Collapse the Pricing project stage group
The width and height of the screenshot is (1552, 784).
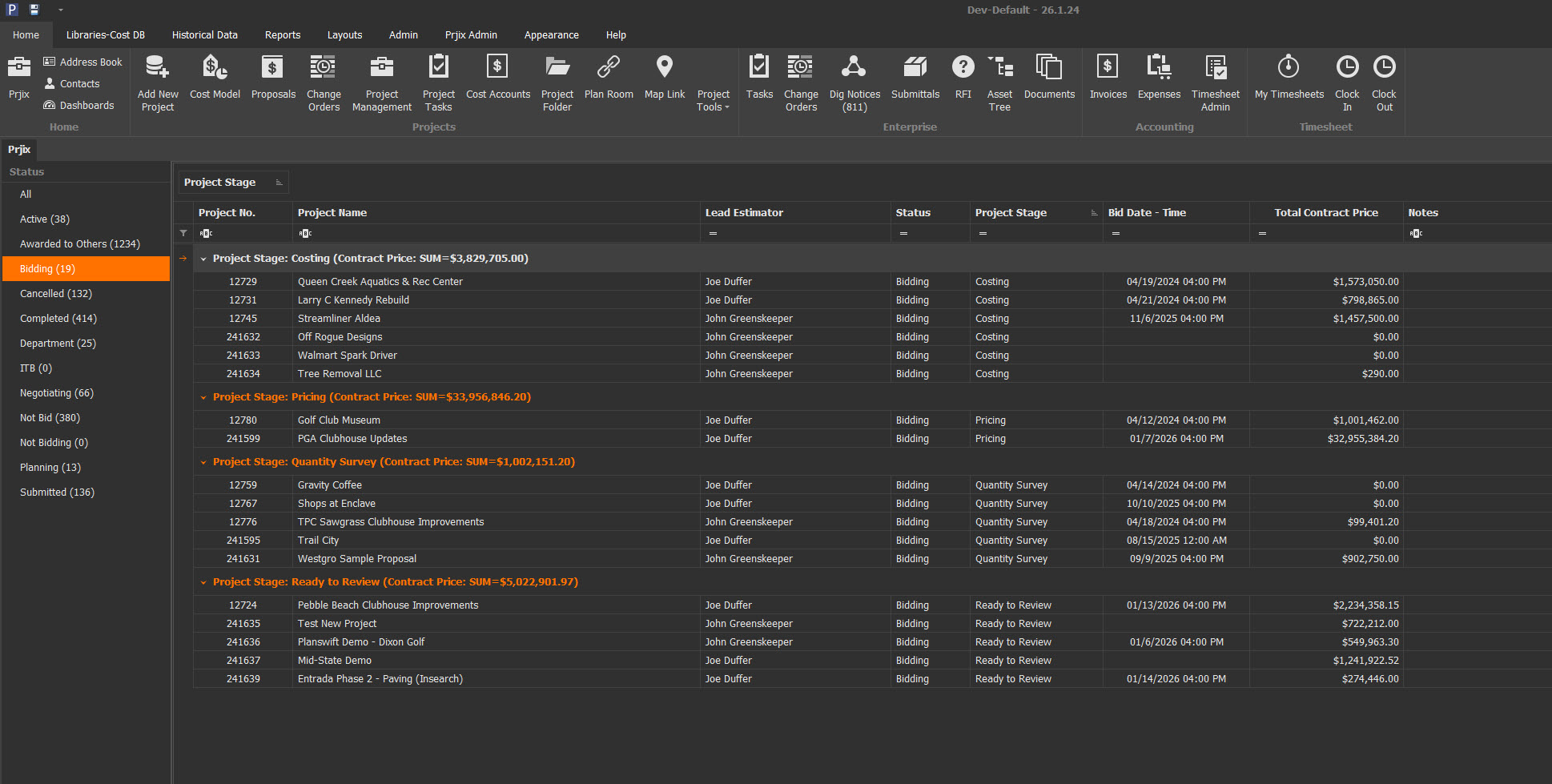click(203, 397)
